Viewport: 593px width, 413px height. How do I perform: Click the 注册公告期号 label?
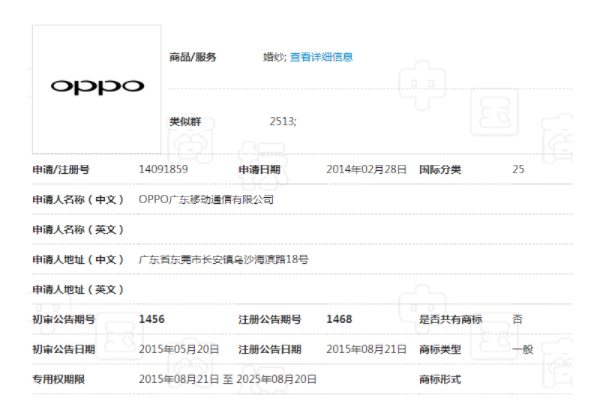[270, 319]
